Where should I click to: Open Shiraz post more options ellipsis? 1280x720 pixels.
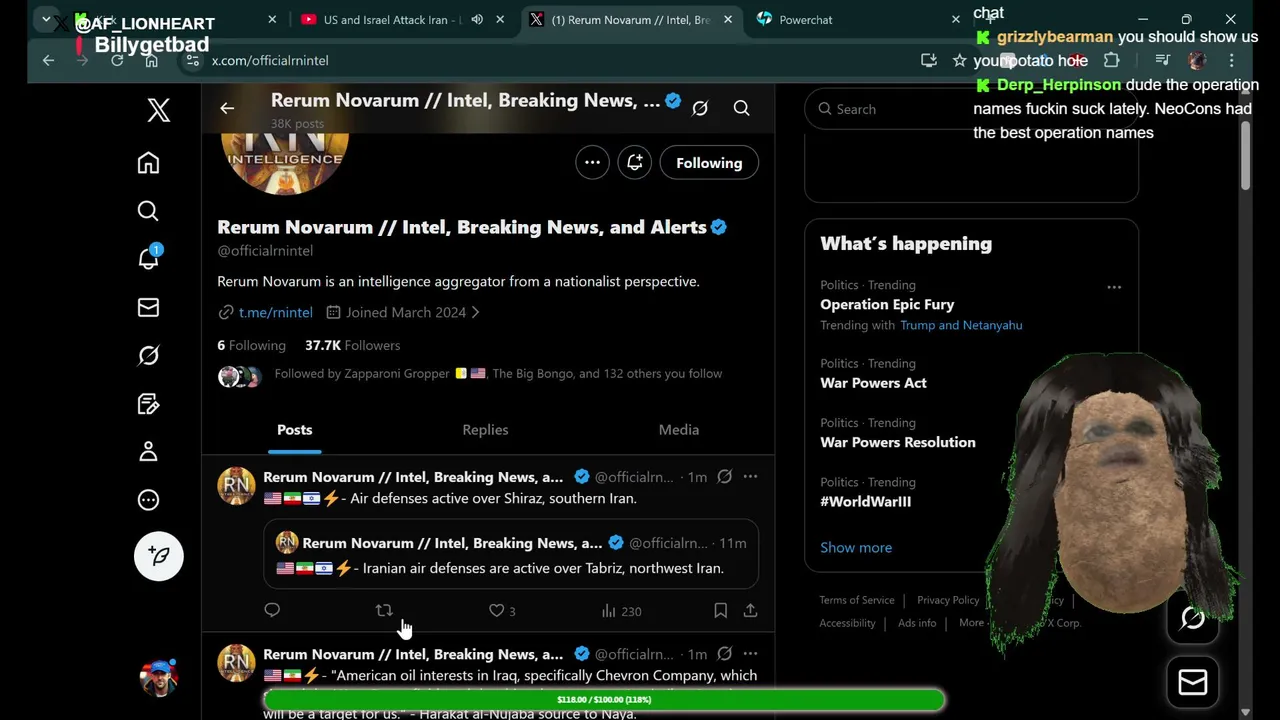(750, 477)
